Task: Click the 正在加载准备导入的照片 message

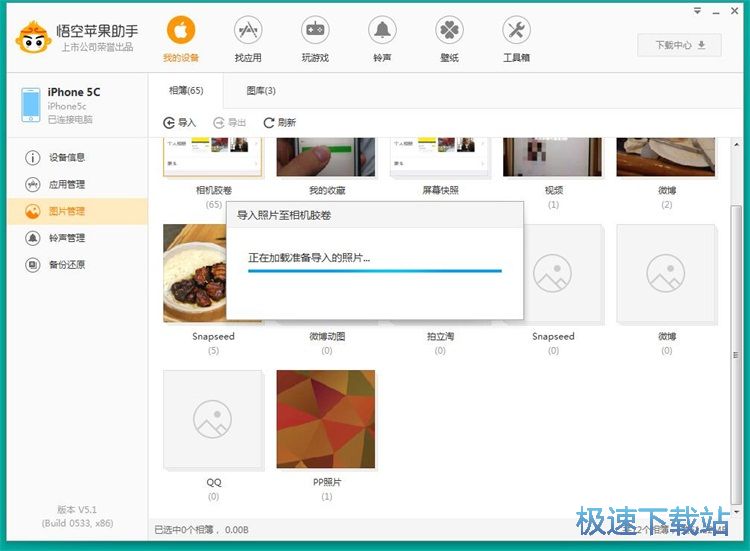Action: (x=309, y=258)
